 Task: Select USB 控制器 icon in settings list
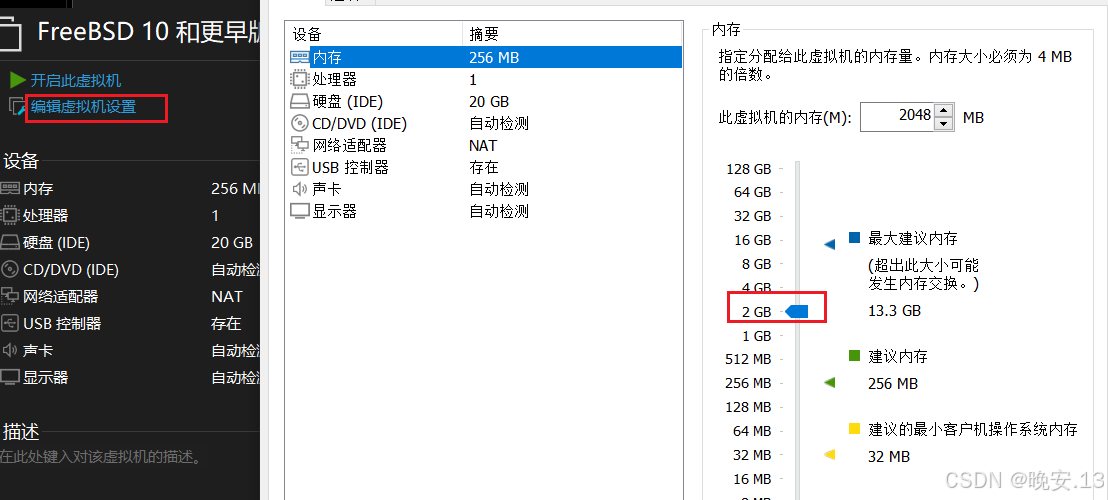(300, 167)
